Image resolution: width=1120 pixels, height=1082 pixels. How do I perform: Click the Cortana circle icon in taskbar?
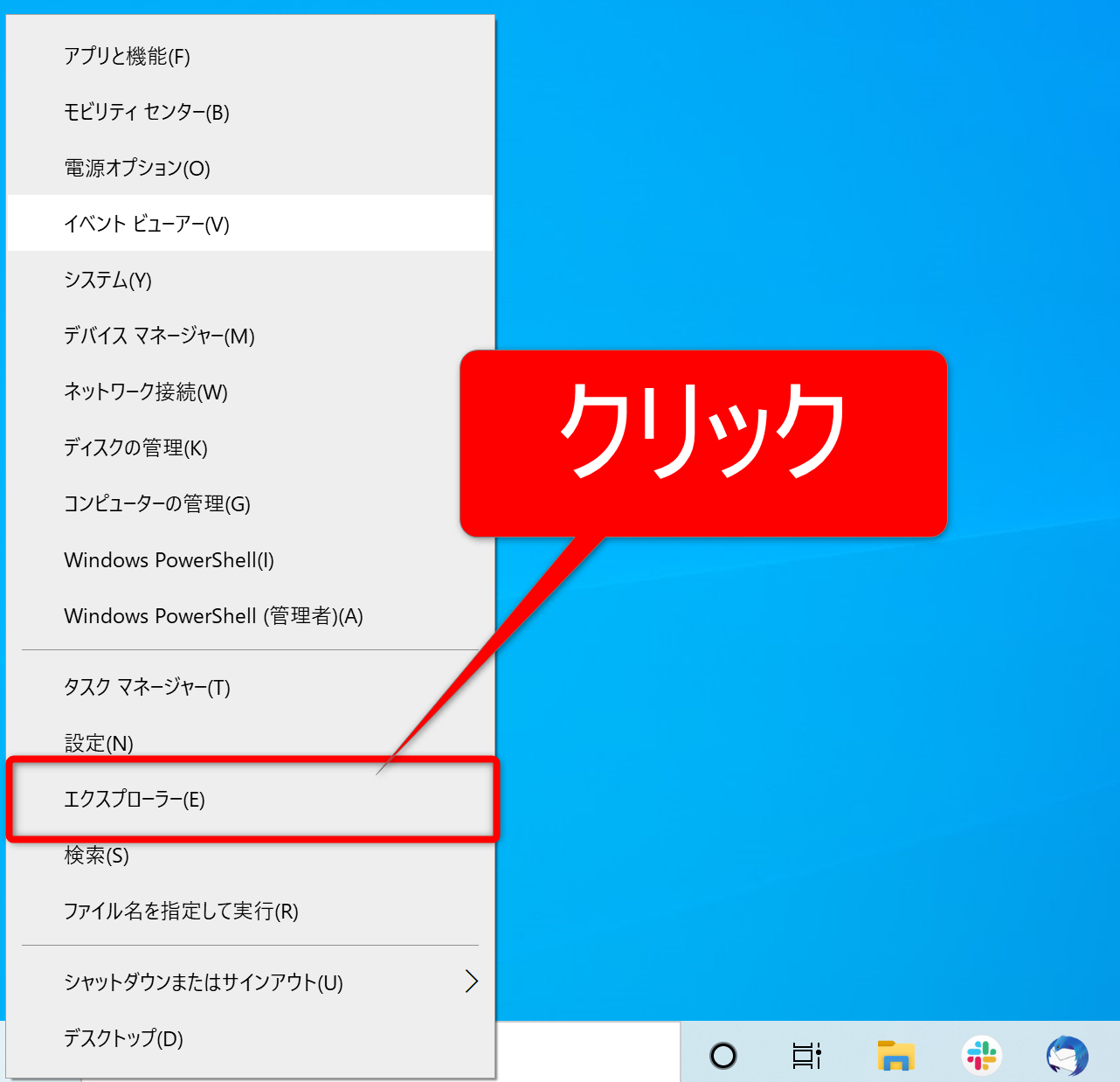(723, 1056)
